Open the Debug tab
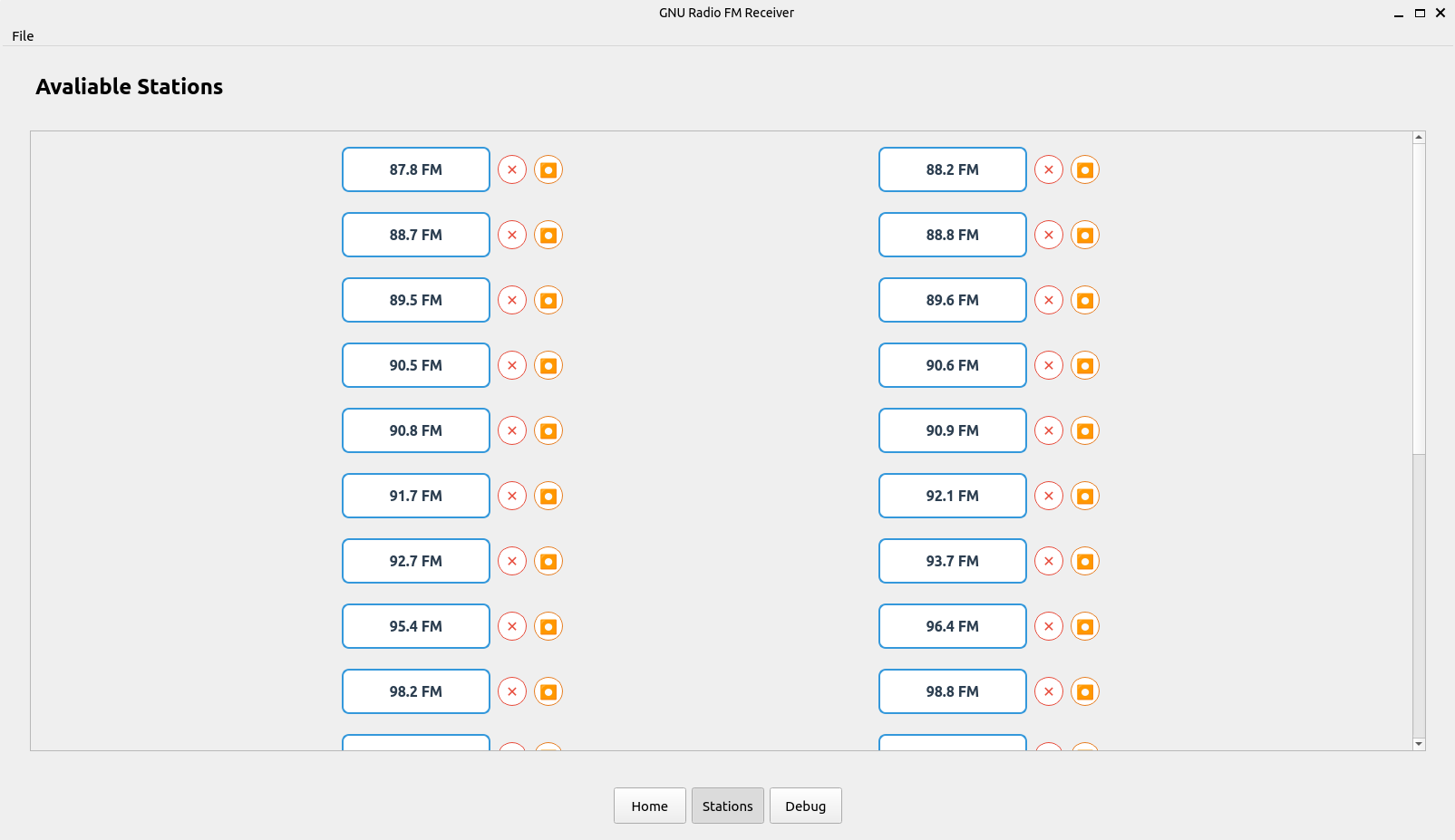1455x840 pixels. pyautogui.click(x=806, y=806)
